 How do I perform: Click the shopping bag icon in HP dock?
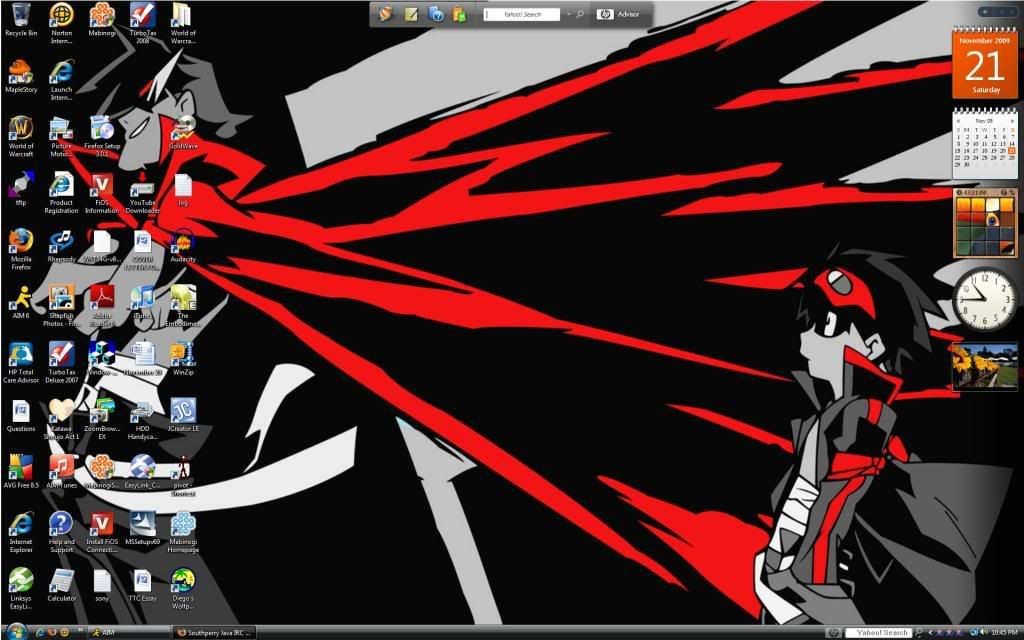459,14
